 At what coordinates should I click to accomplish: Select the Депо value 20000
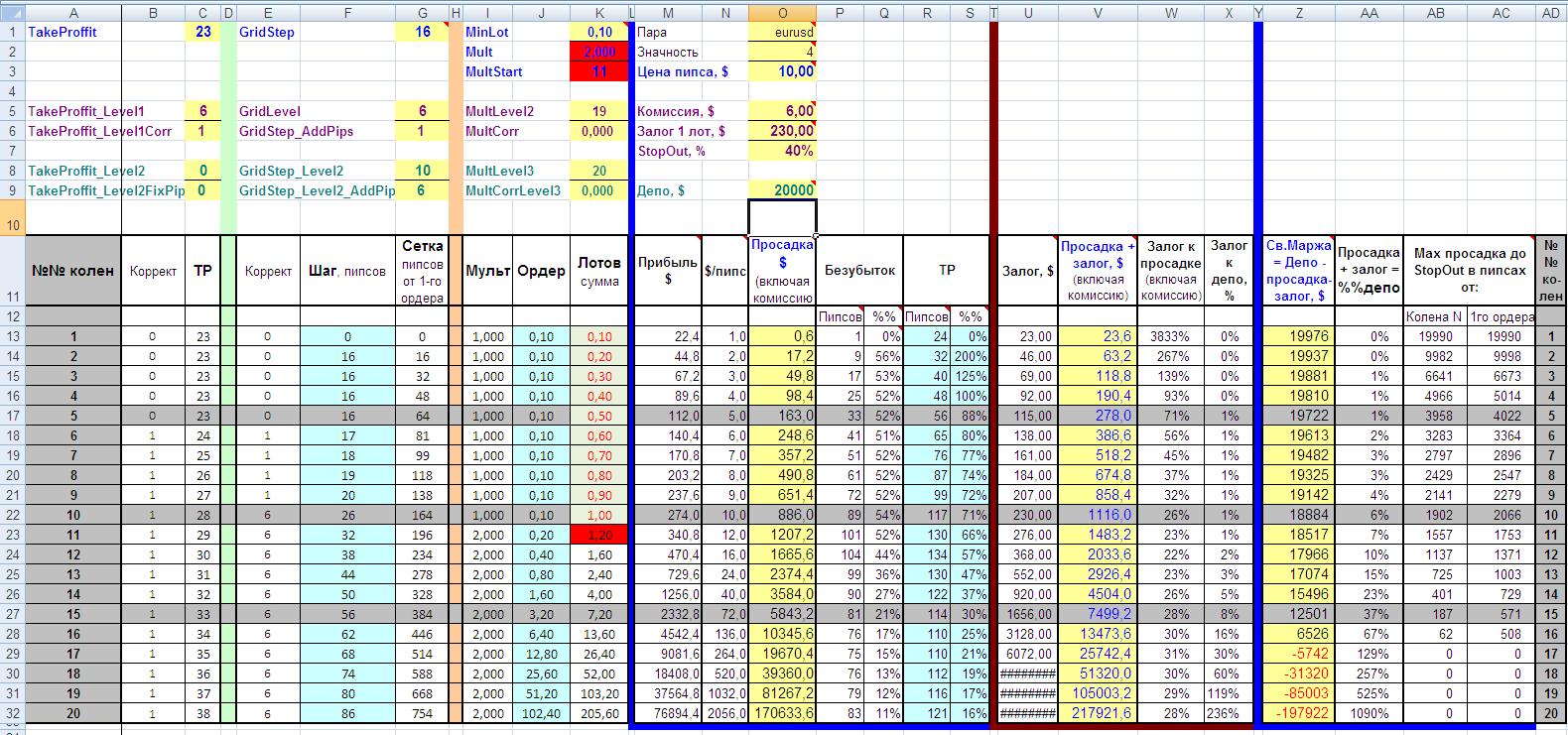click(782, 190)
